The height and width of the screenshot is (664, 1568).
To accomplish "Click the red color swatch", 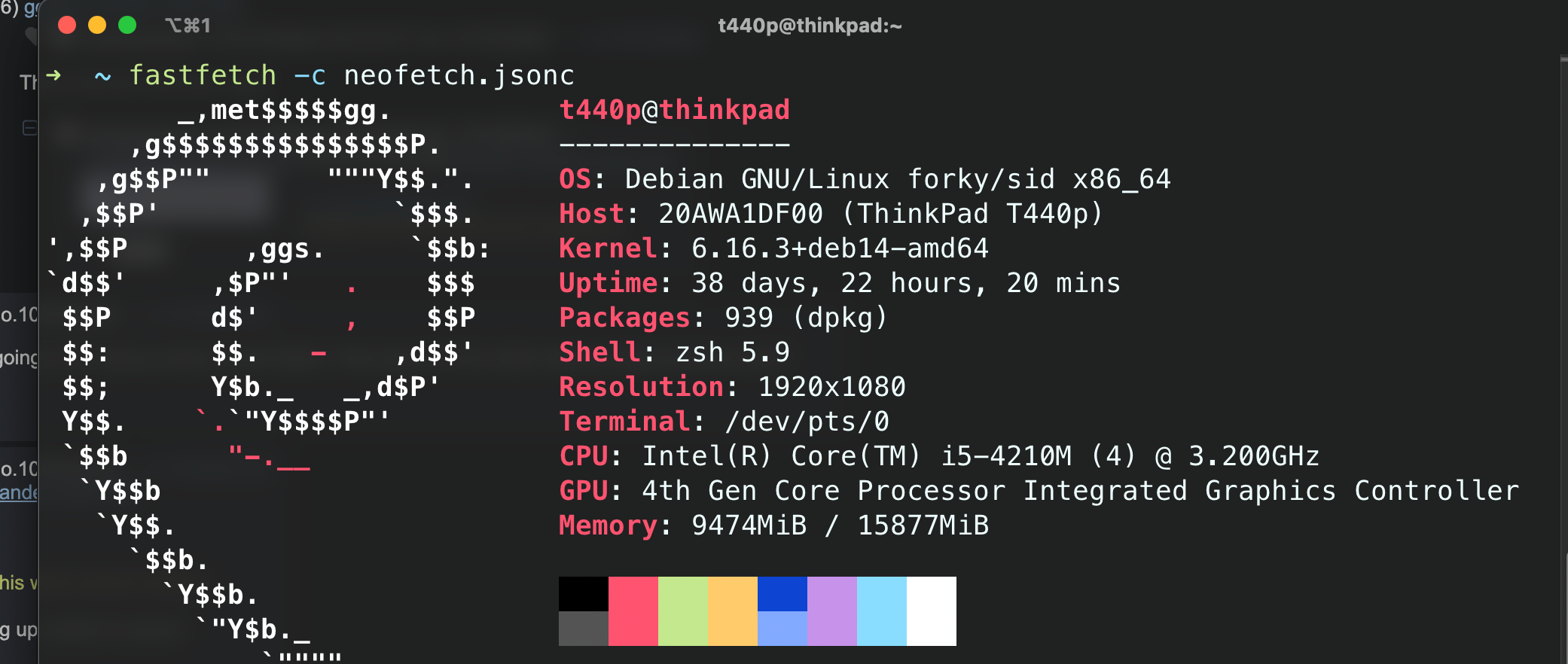I will click(x=633, y=611).
